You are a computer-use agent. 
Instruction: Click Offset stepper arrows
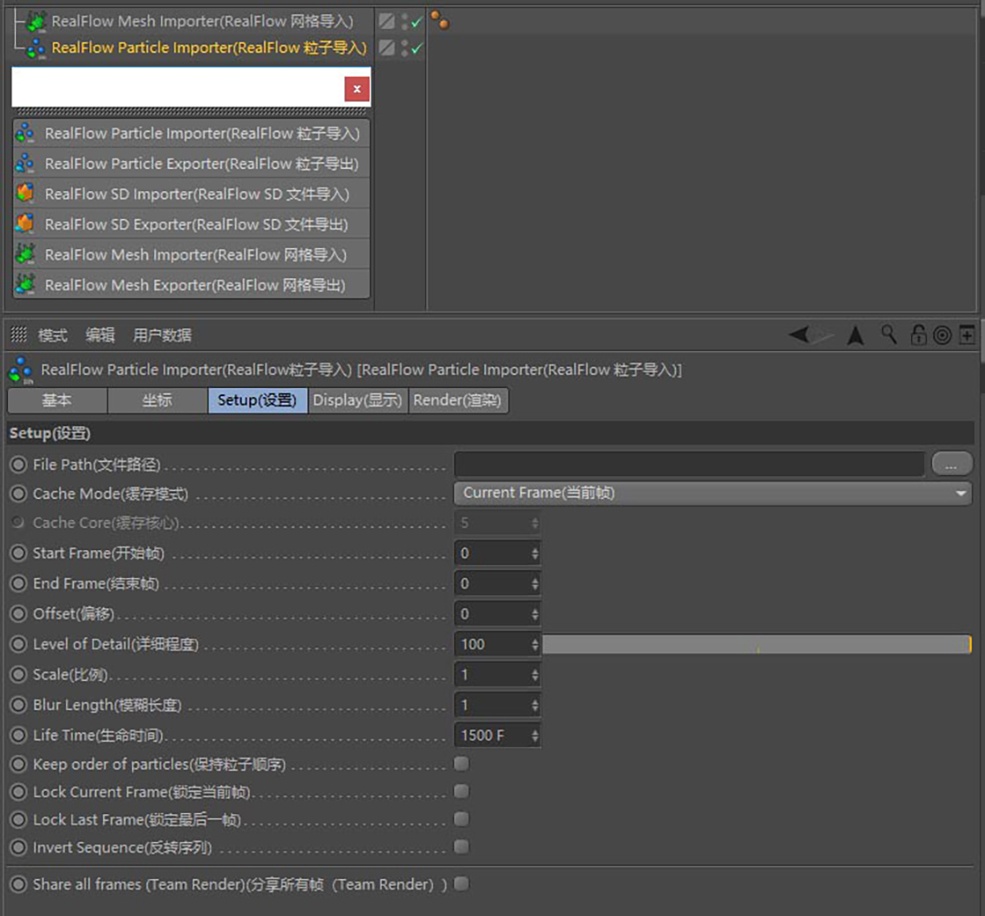535,614
